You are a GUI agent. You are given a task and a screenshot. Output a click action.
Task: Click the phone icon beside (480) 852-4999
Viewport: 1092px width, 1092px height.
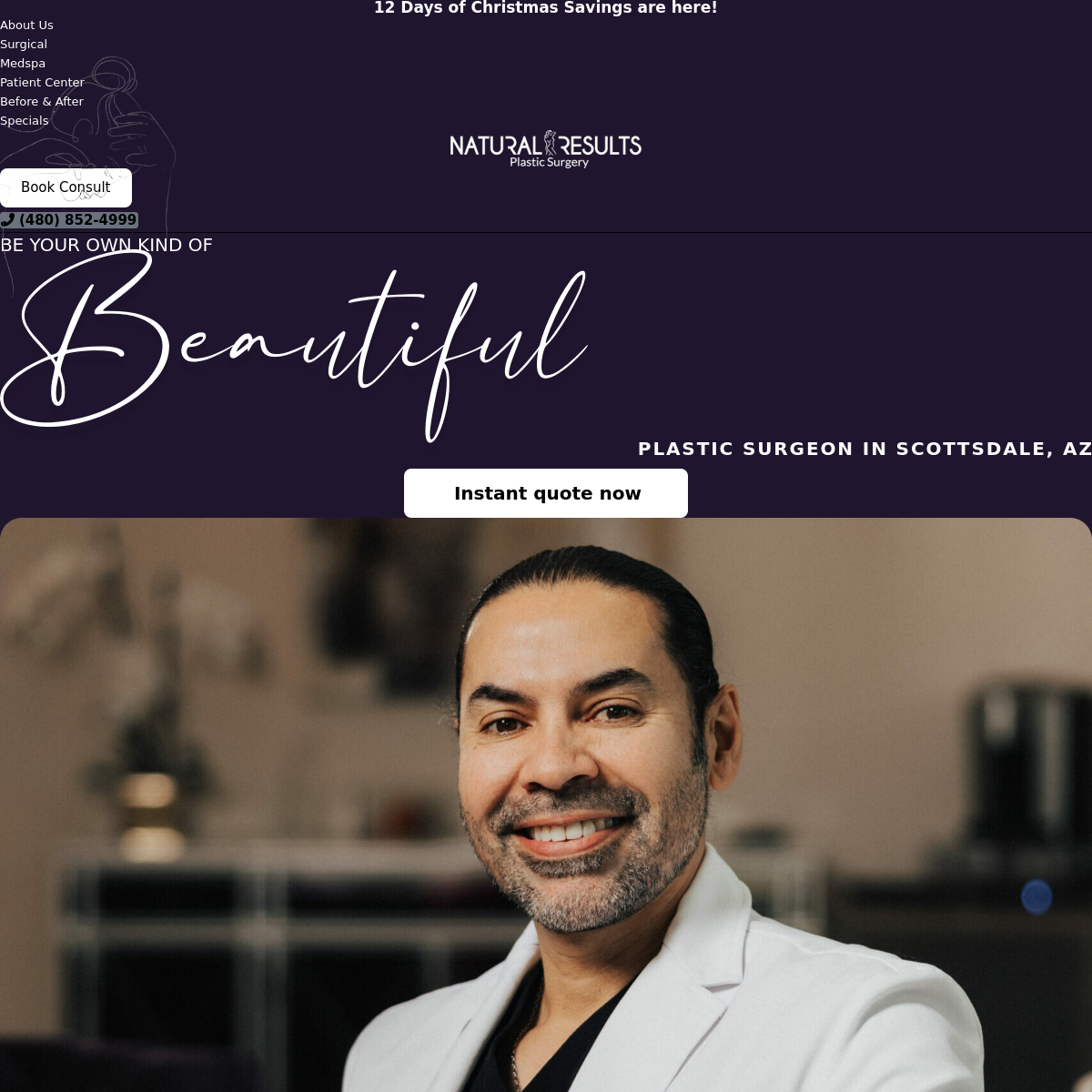[x=7, y=219]
